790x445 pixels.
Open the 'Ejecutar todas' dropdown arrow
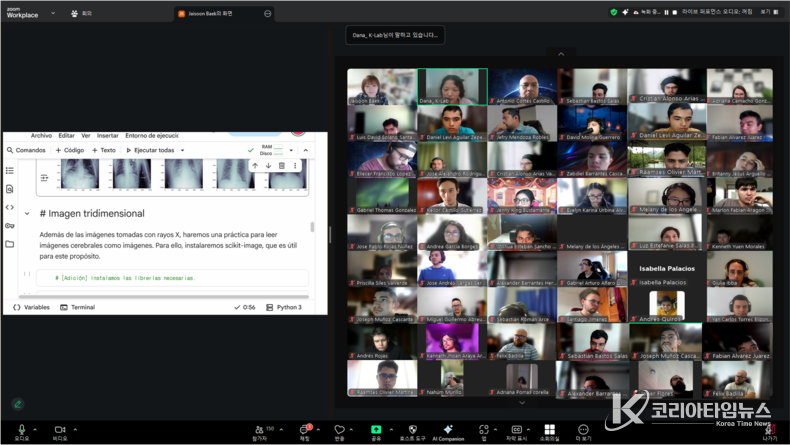(x=182, y=151)
